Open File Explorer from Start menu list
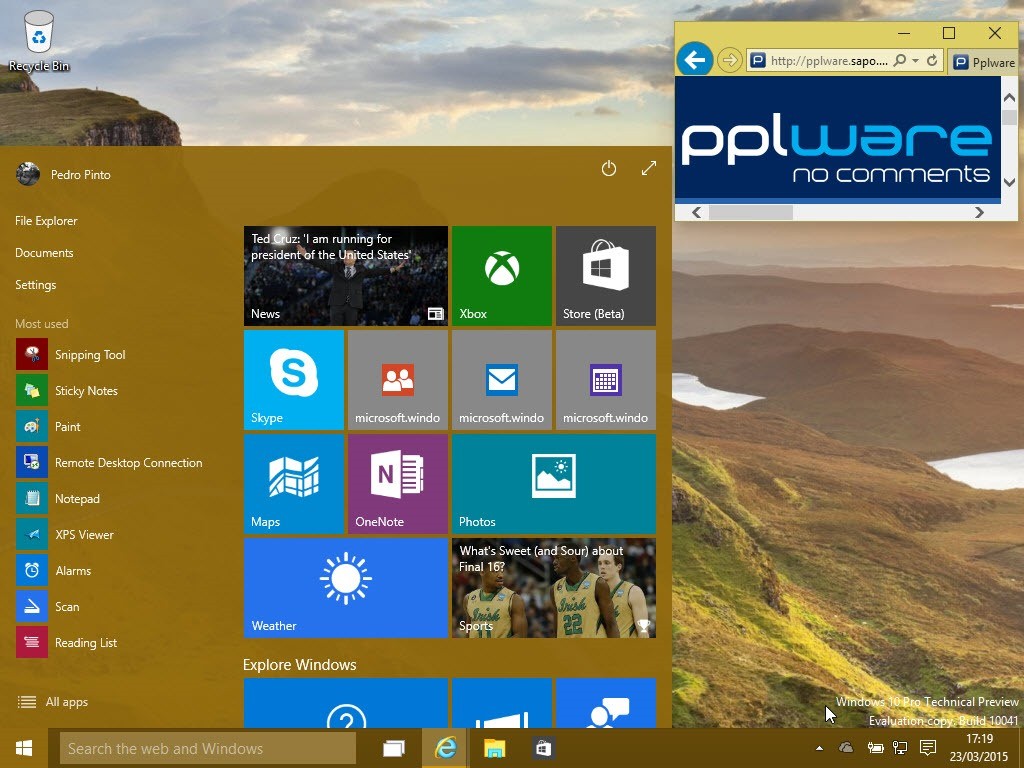 point(46,221)
